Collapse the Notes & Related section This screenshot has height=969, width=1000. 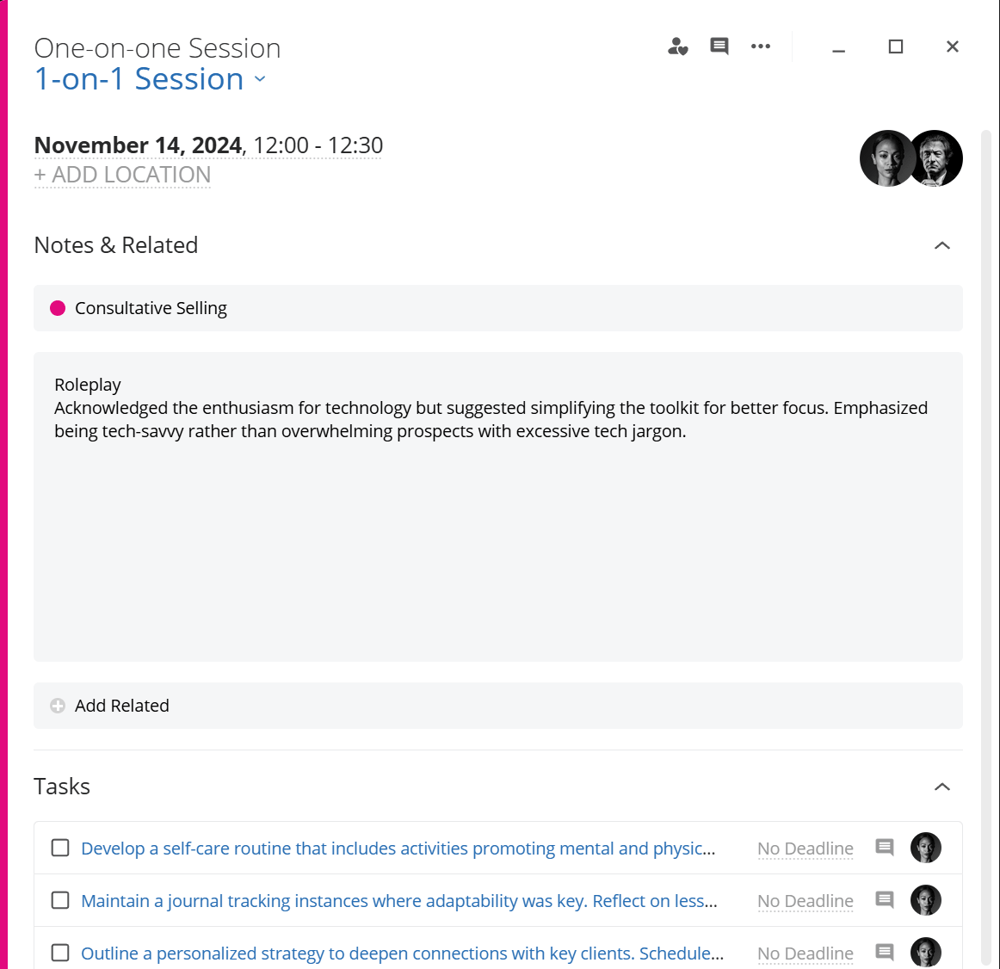[942, 246]
